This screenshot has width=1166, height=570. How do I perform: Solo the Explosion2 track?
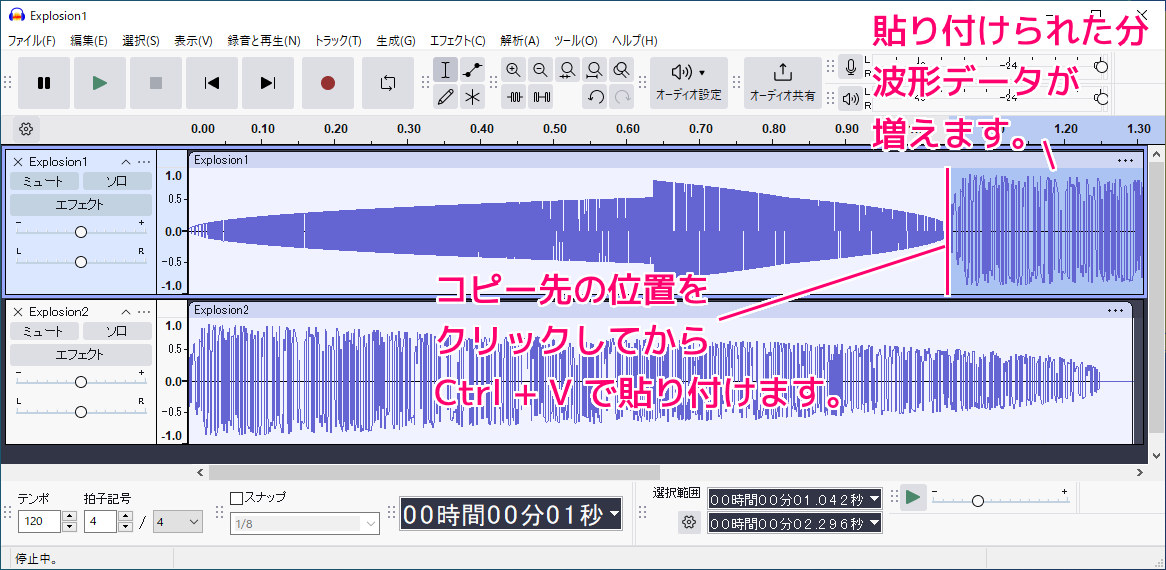[117, 331]
